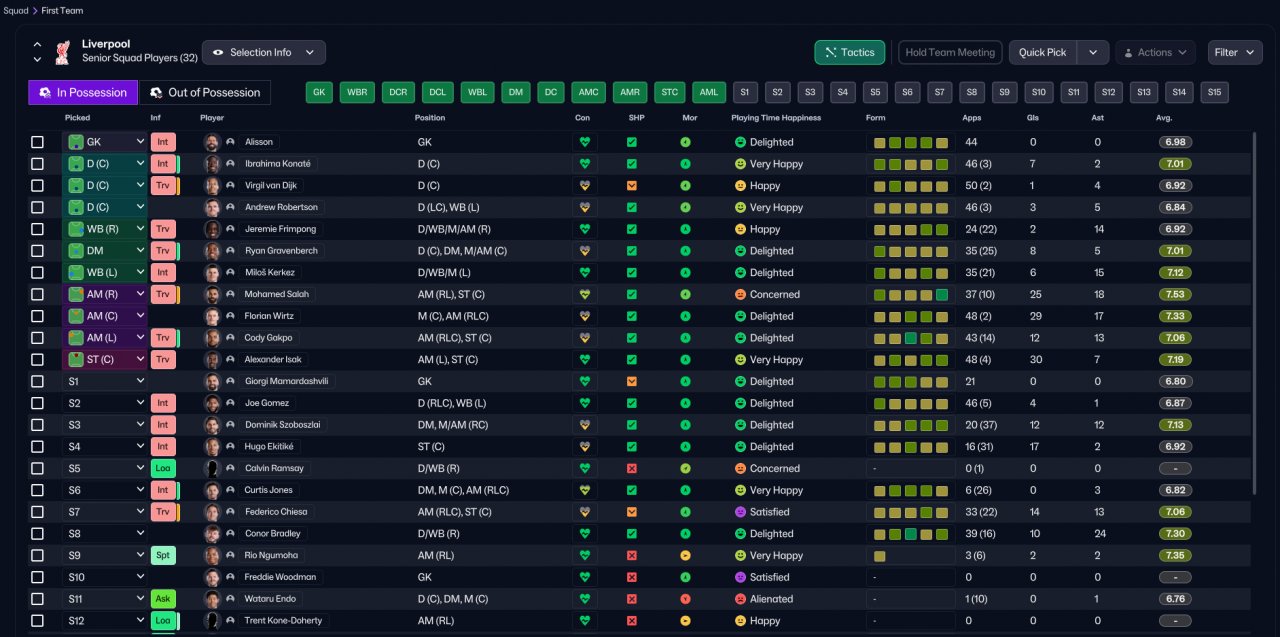This screenshot has width=1280, height=637.
Task: Click Calvin Ramsay's red sharpness cross icon
Action: [632, 468]
